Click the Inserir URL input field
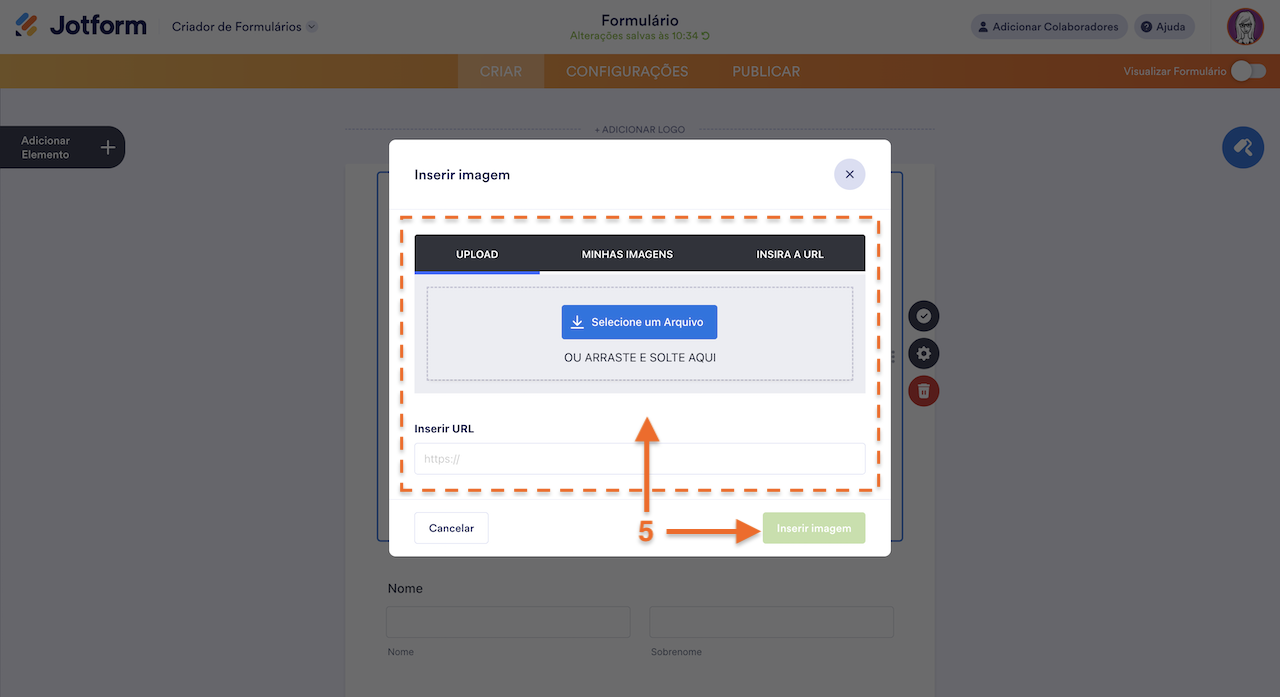Viewport: 1280px width, 697px height. pos(639,459)
